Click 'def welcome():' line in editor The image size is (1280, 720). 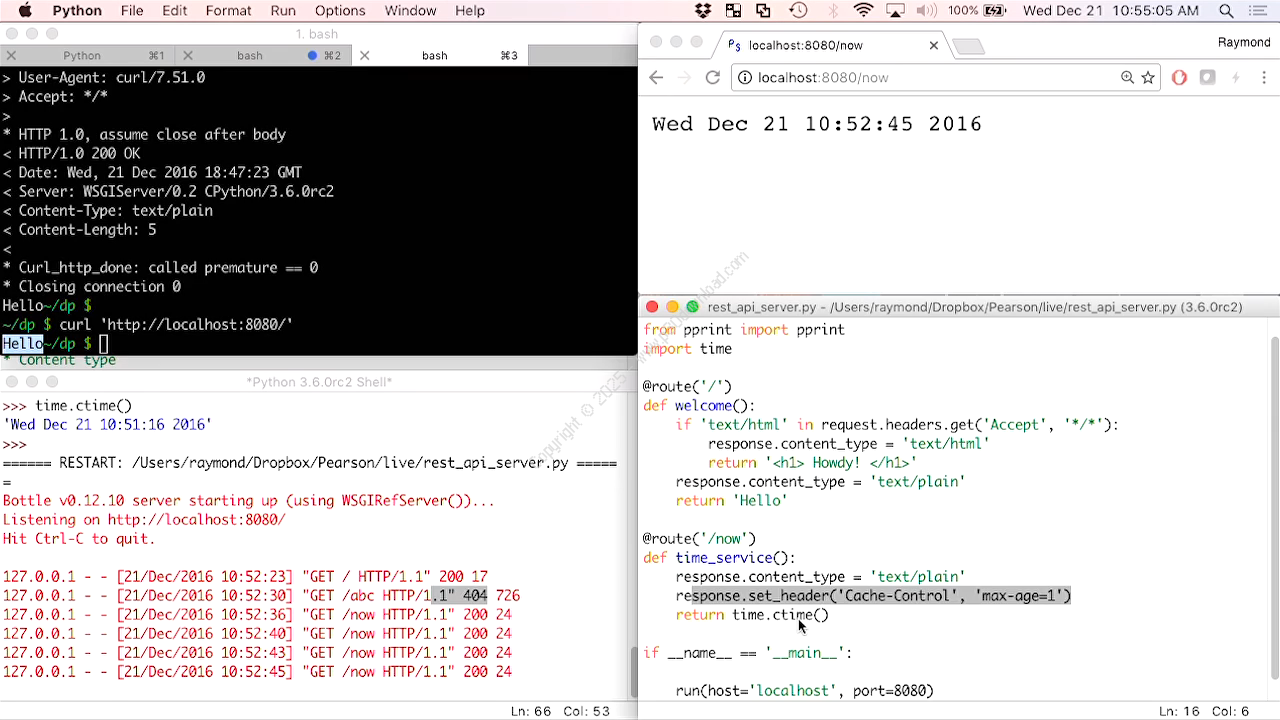pyautogui.click(x=699, y=406)
